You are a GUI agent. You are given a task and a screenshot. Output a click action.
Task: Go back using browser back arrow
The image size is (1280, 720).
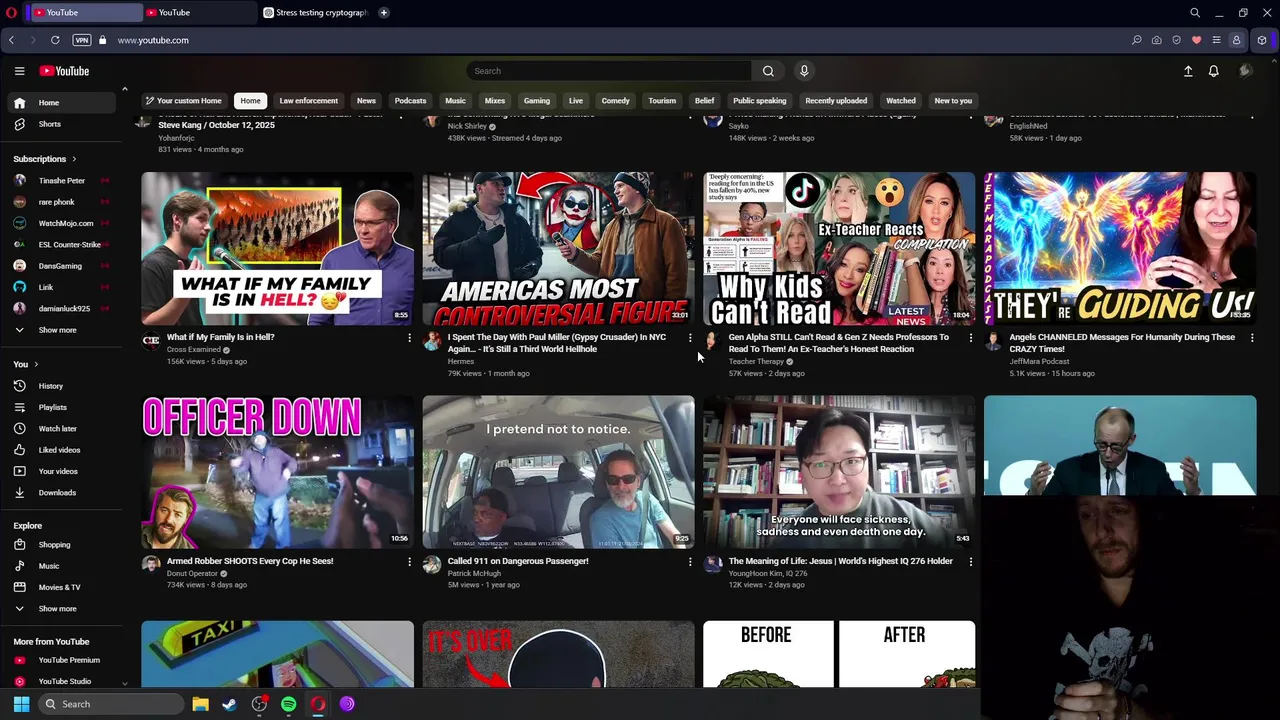coord(11,40)
